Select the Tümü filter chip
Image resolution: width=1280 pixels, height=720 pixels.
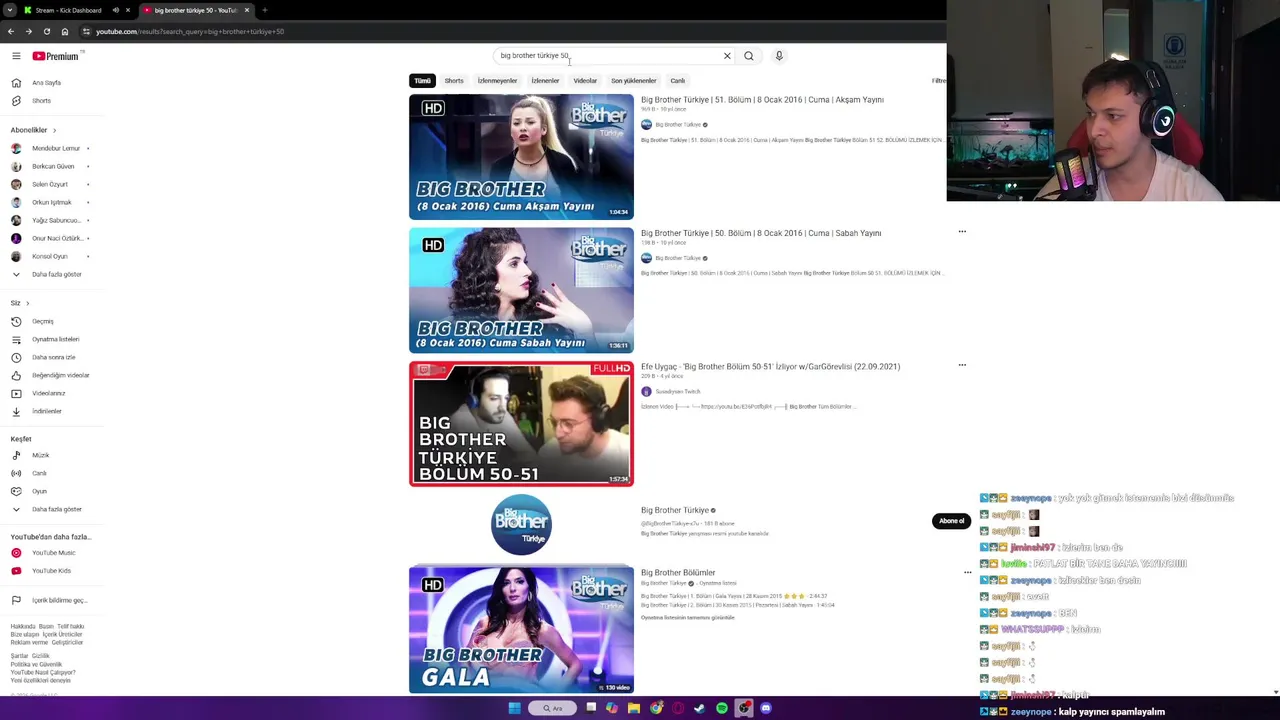tap(423, 81)
